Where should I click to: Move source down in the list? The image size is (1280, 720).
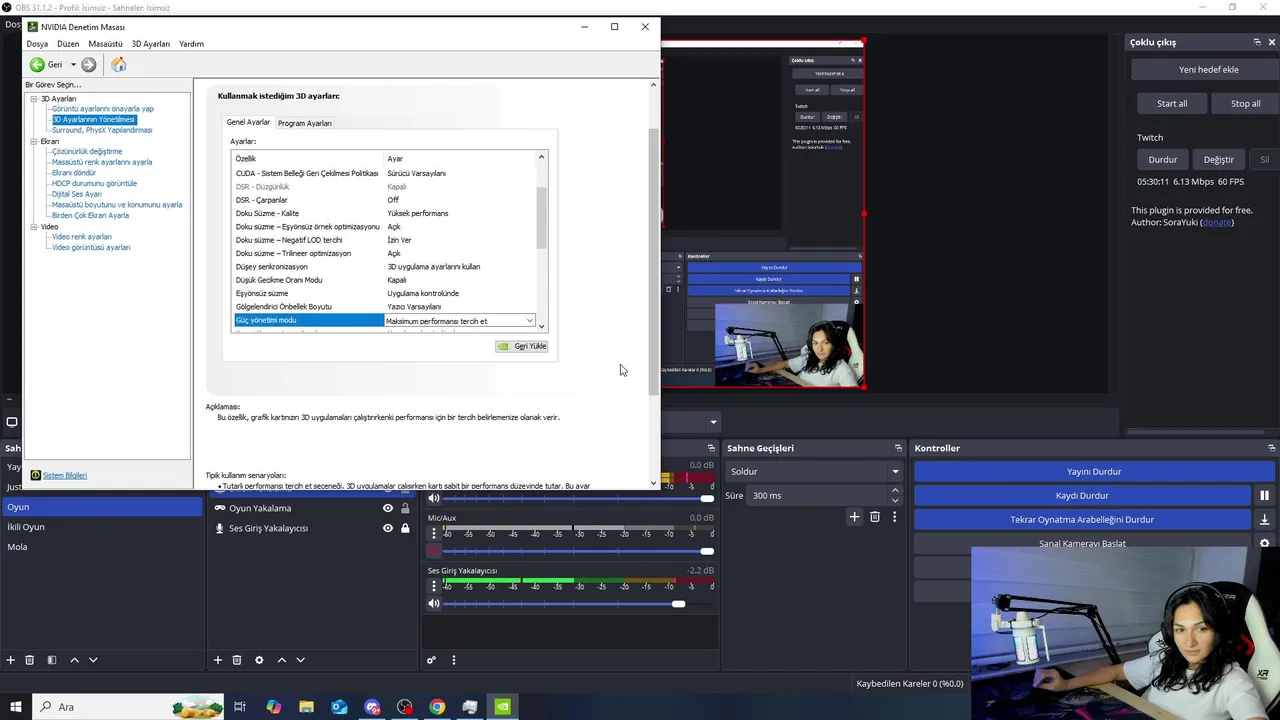[300, 660]
